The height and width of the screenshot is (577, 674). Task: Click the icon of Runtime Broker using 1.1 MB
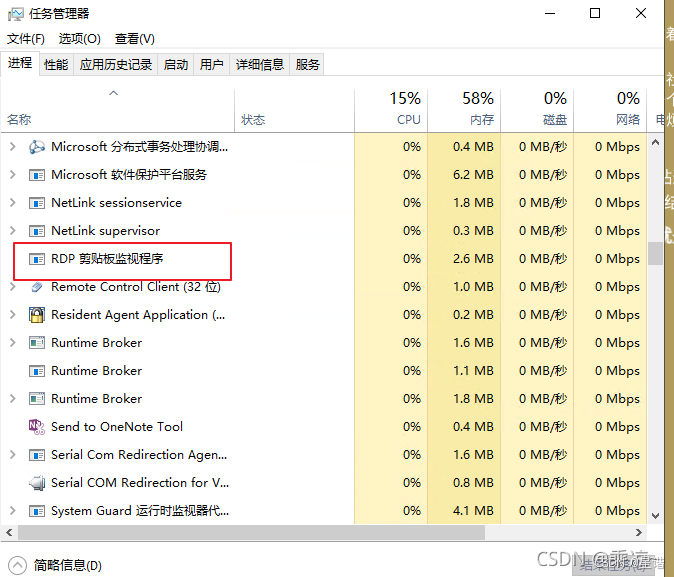coord(37,371)
